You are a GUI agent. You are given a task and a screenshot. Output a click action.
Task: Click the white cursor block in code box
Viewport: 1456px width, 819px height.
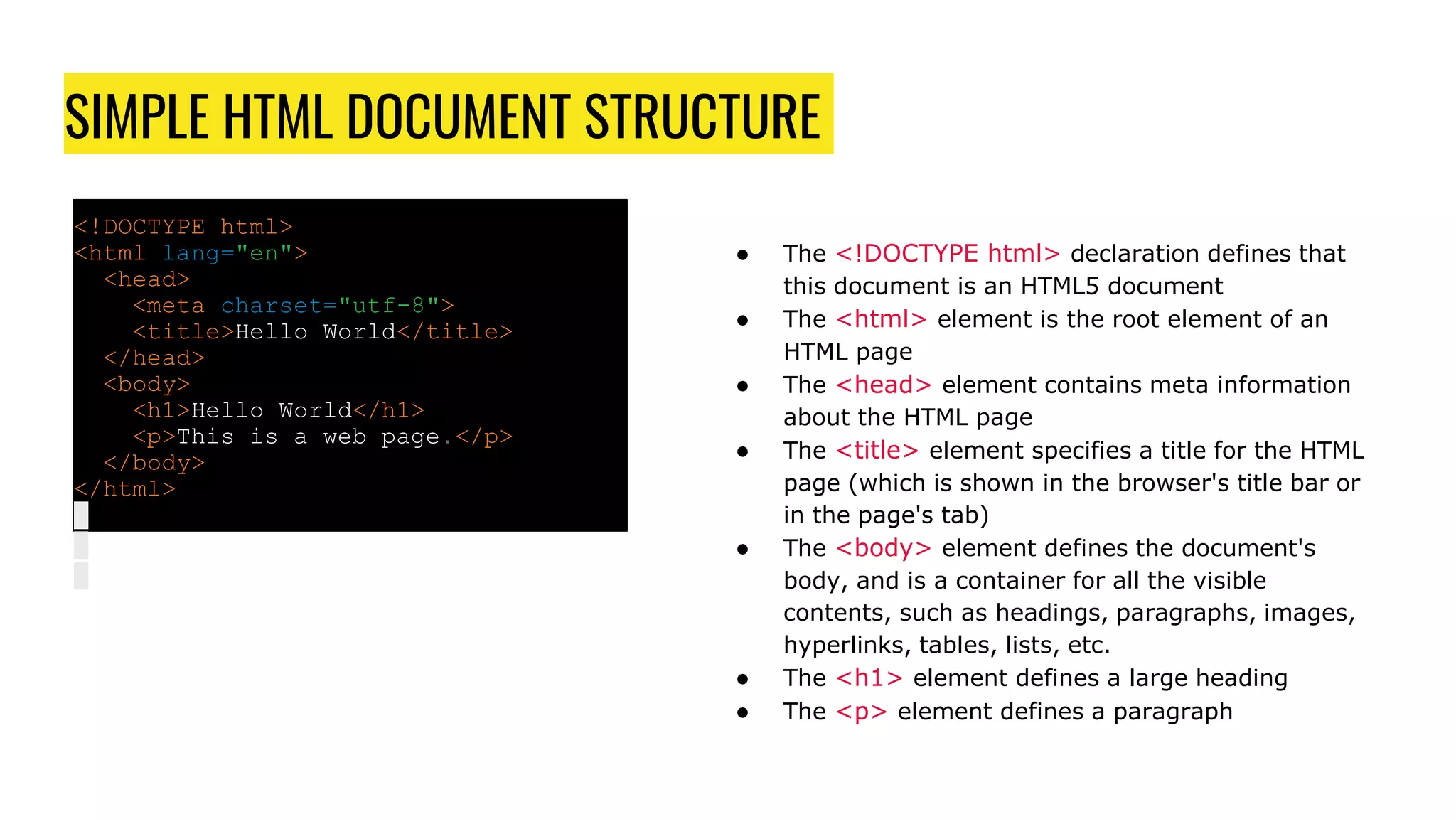coord(81,515)
